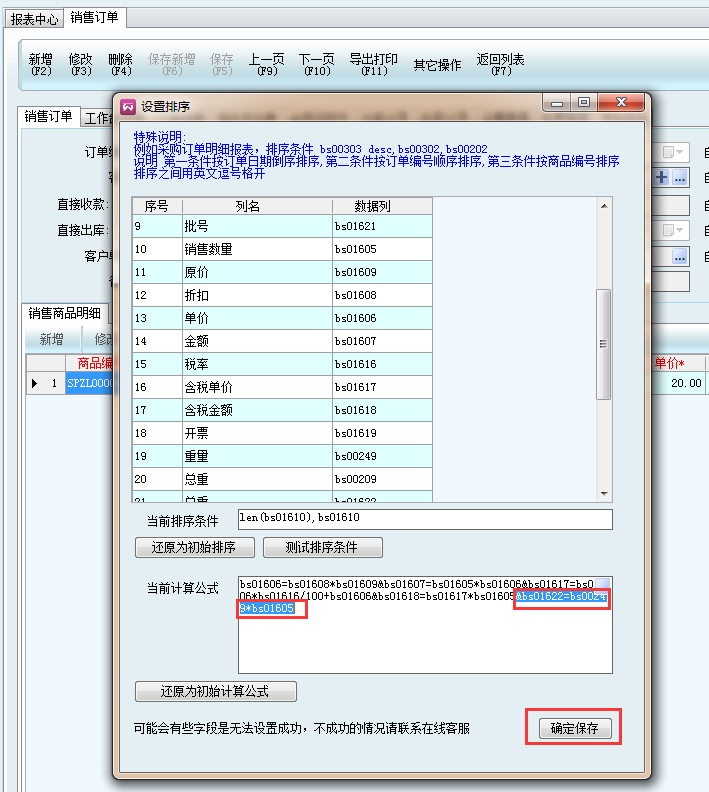Go to next page with 下一页
The width and height of the screenshot is (709, 792).
(316, 65)
